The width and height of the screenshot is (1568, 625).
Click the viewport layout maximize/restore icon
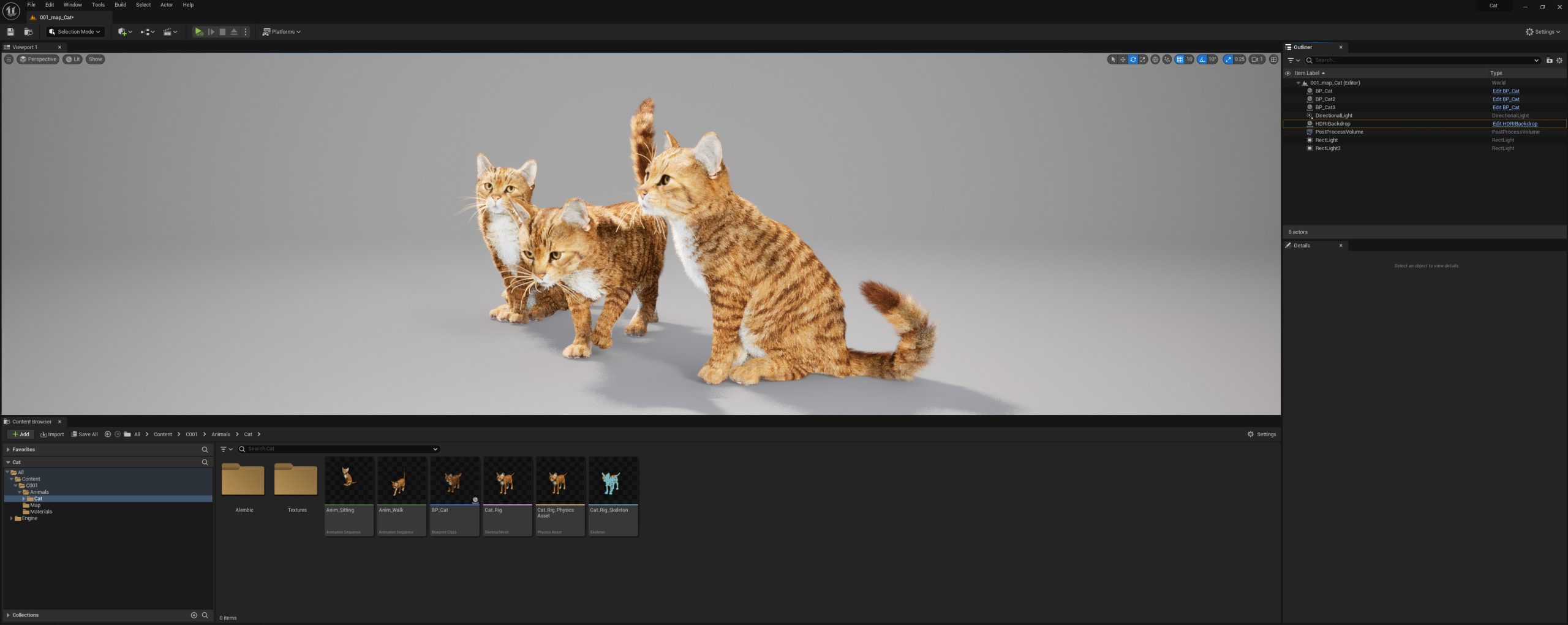[x=1274, y=59]
